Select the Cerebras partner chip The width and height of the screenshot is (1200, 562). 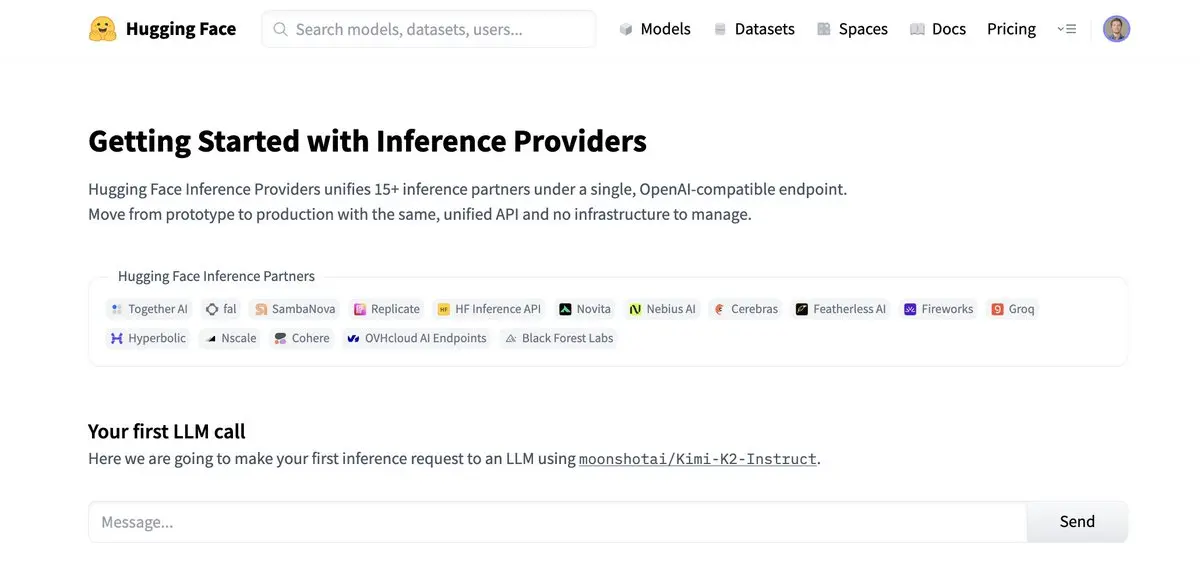click(745, 309)
